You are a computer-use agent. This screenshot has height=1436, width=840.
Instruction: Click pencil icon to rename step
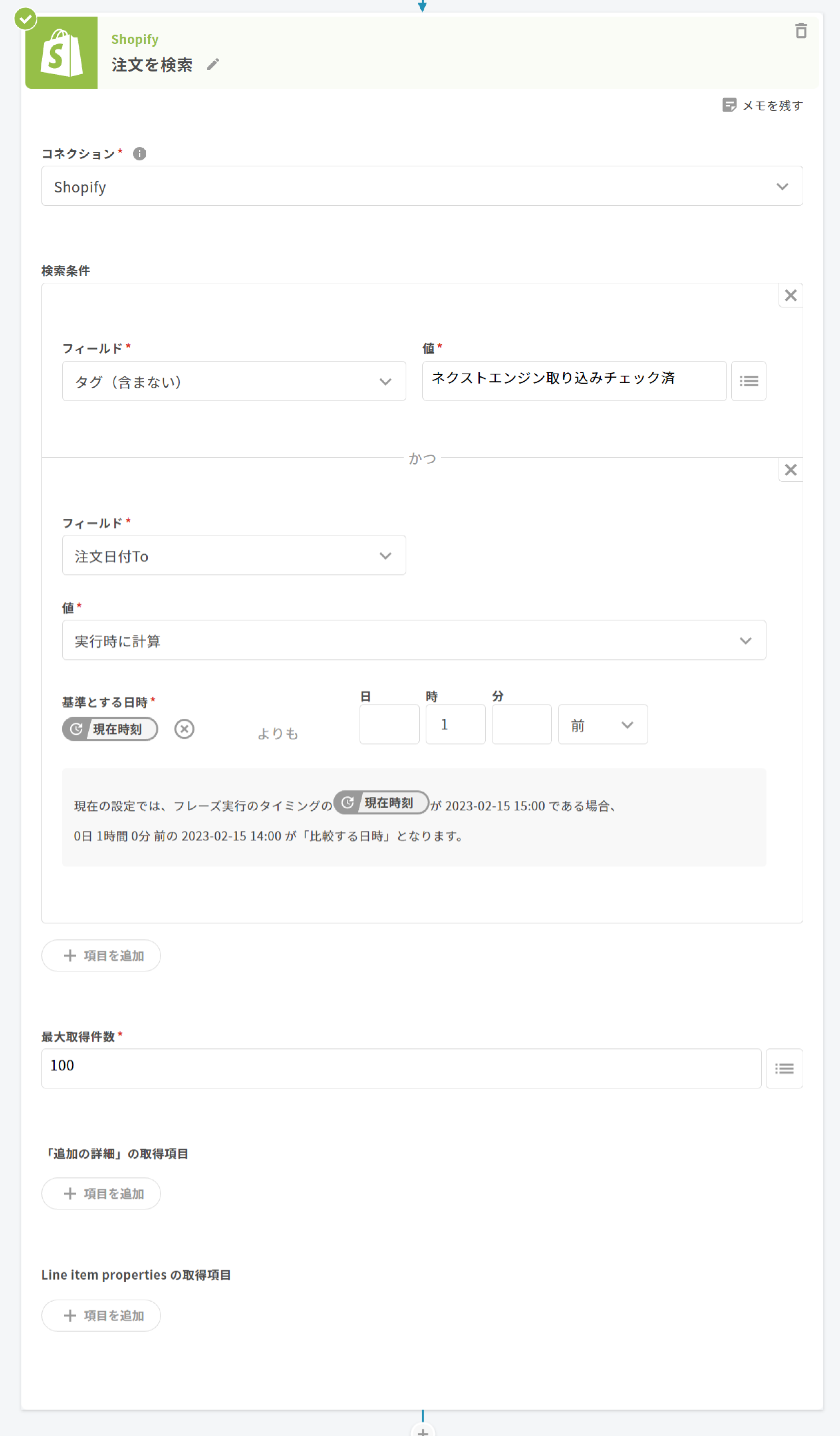213,64
